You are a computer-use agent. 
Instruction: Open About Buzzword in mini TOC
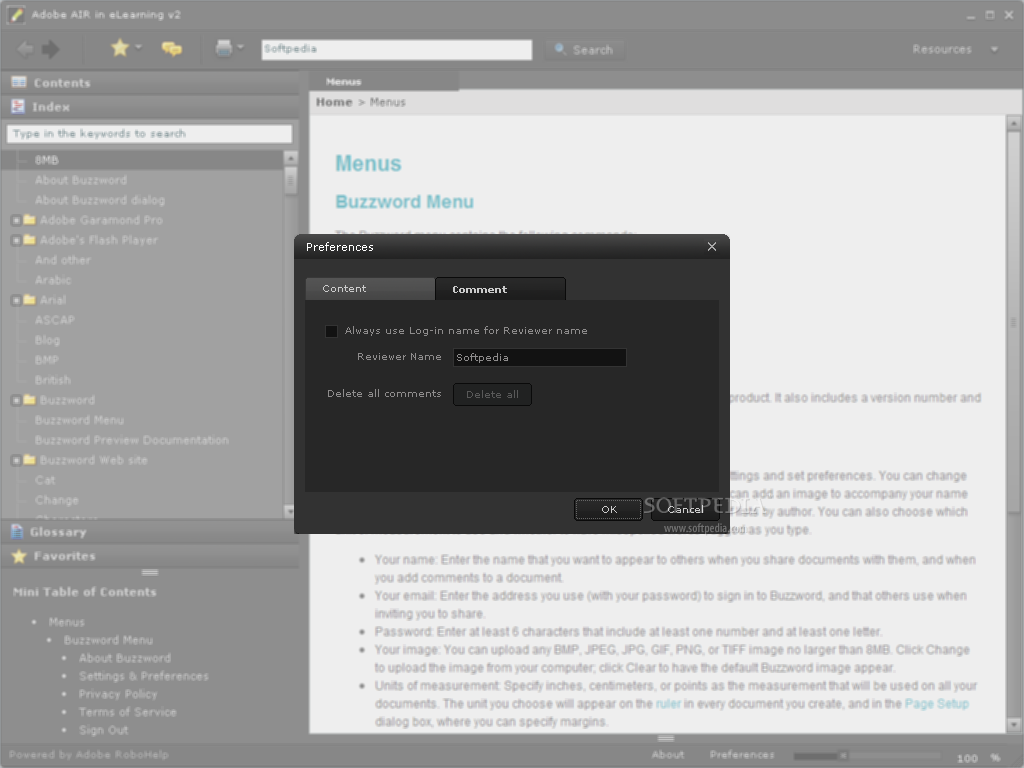coord(125,658)
